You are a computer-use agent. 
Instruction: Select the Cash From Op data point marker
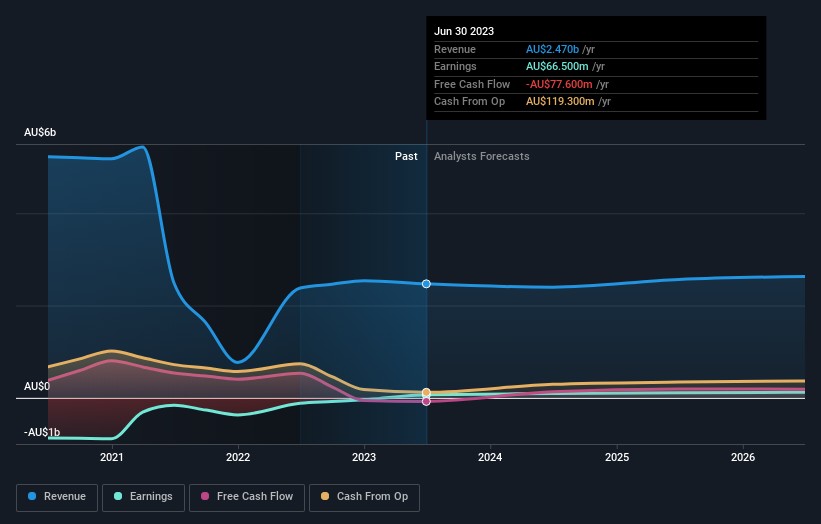[426, 393]
